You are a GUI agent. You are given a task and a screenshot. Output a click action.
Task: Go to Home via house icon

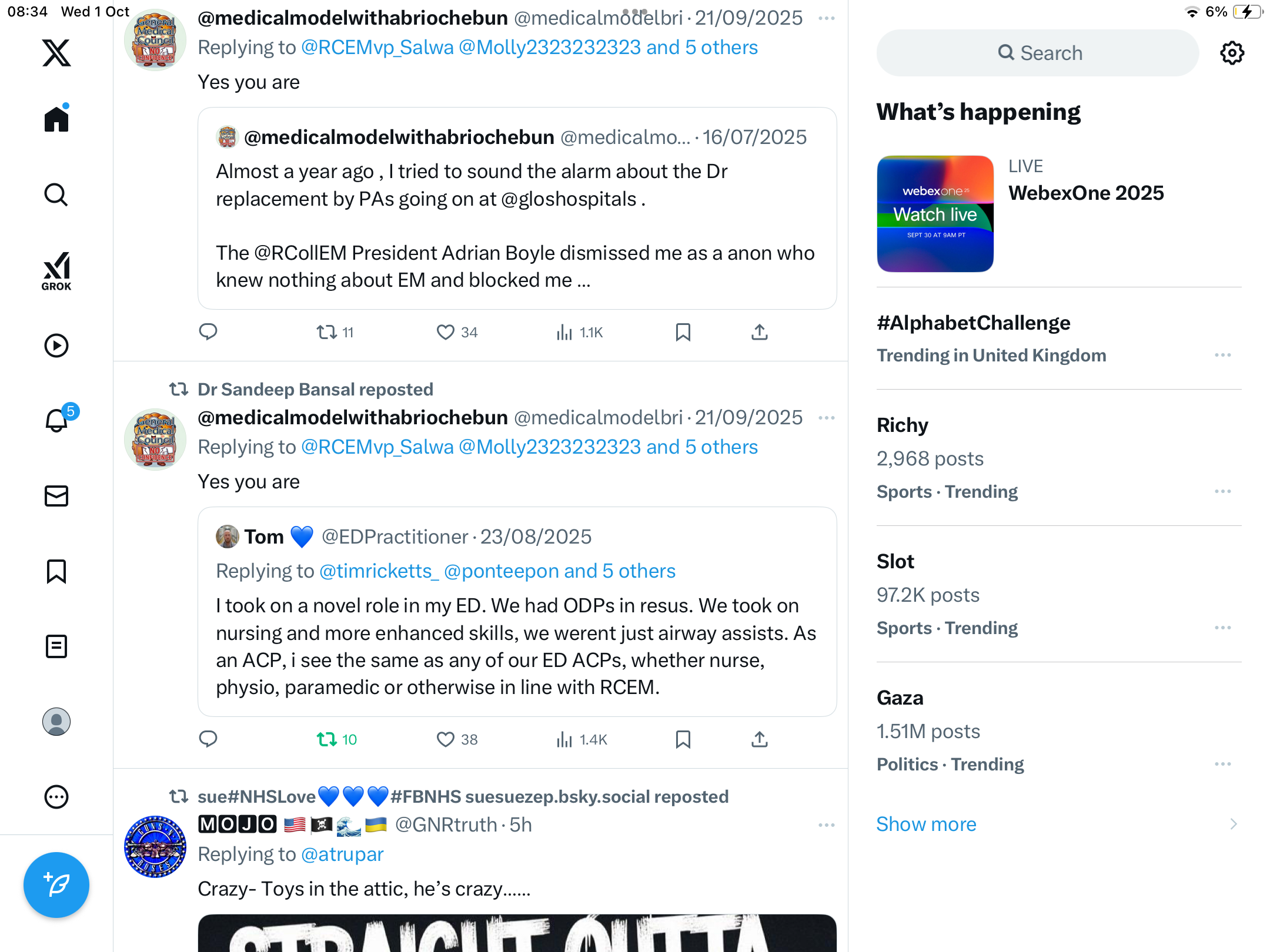tap(56, 118)
